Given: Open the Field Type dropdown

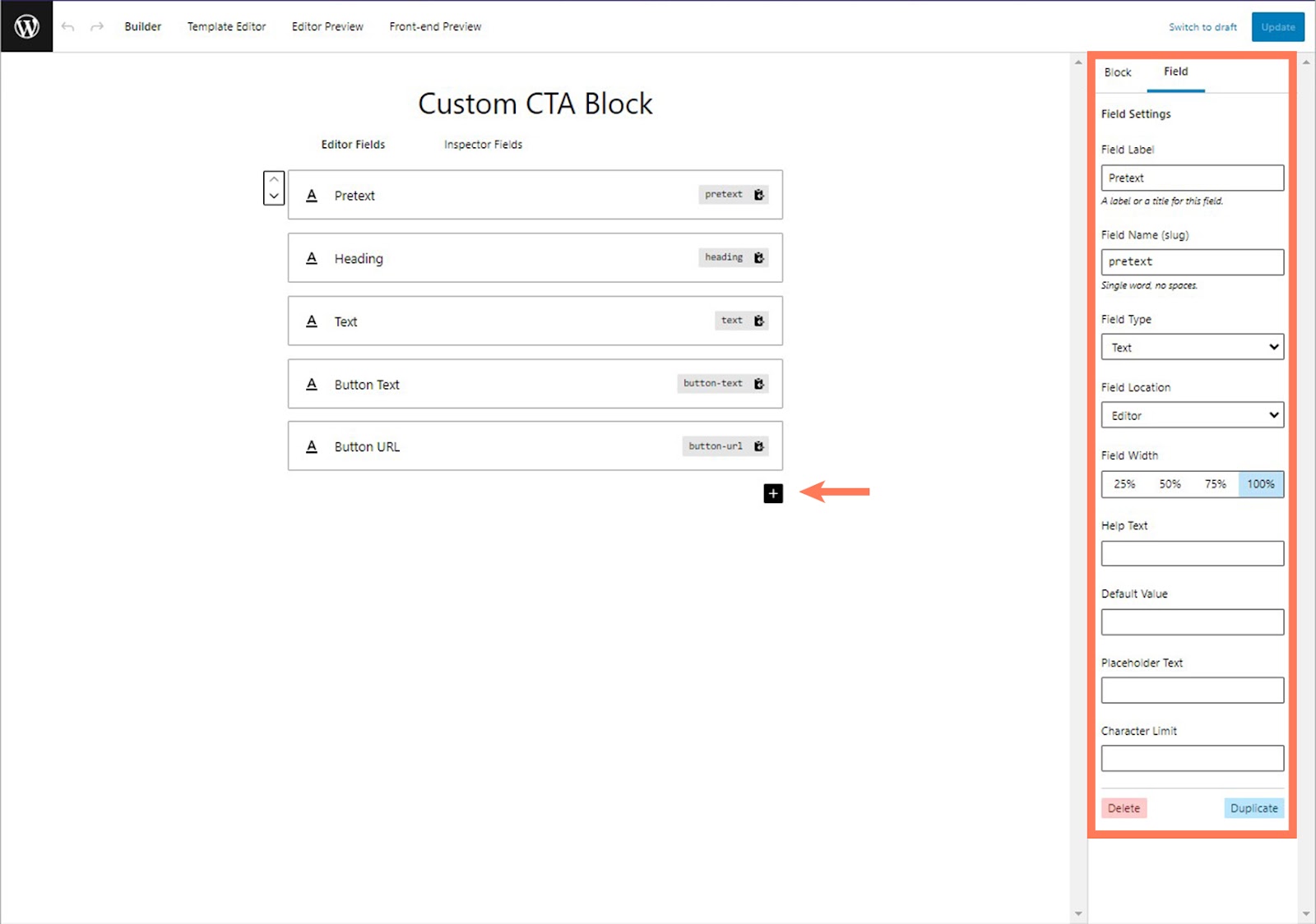Looking at the screenshot, I should coord(1192,347).
